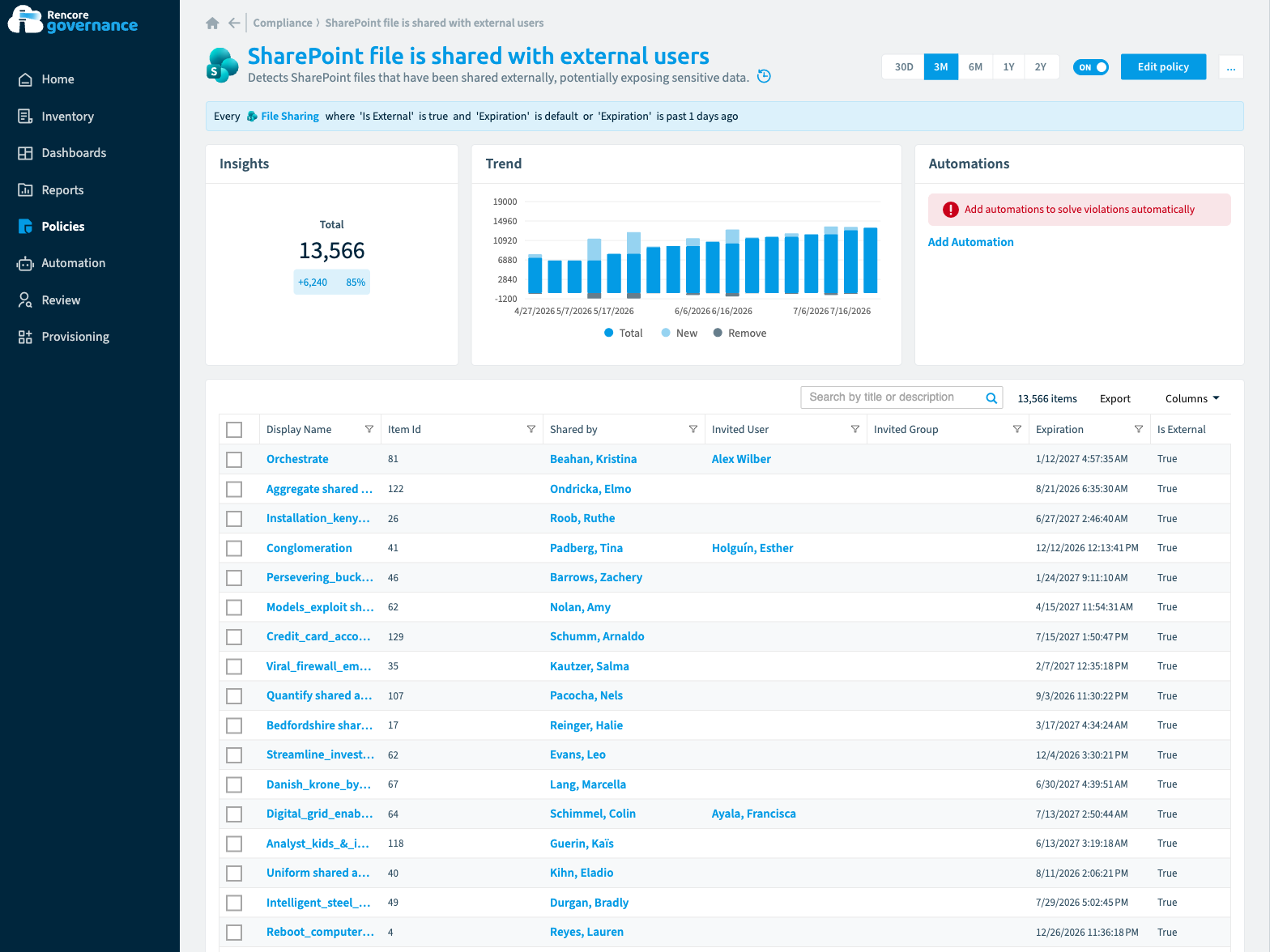Open Compliance breadcrumb
The height and width of the screenshot is (952, 1270).
coord(282,23)
